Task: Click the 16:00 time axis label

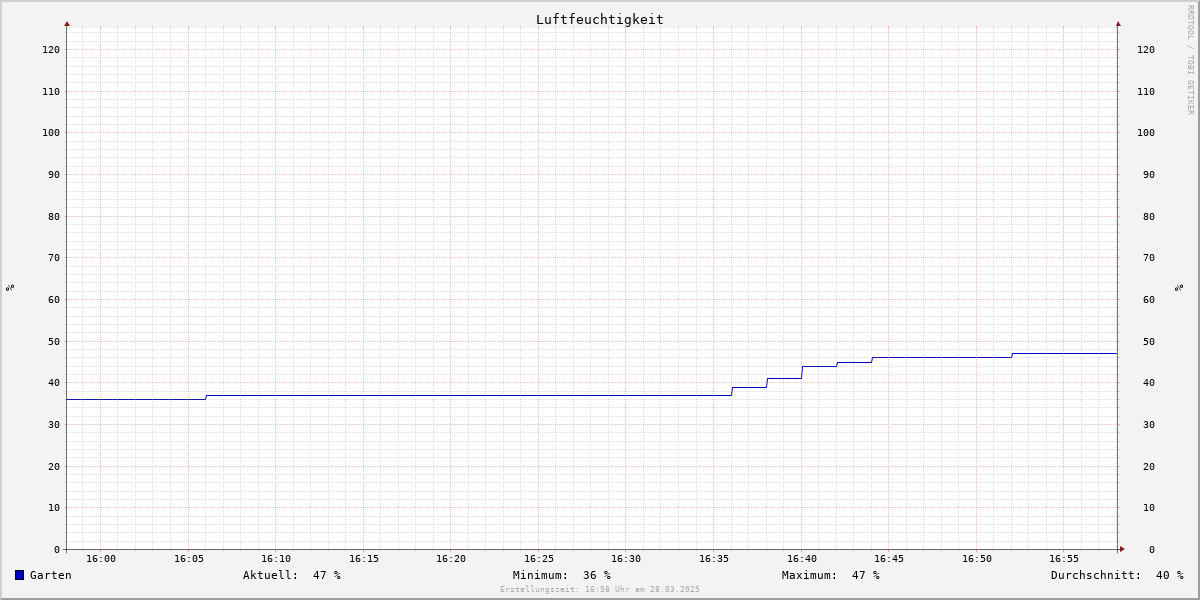Action: point(101,559)
